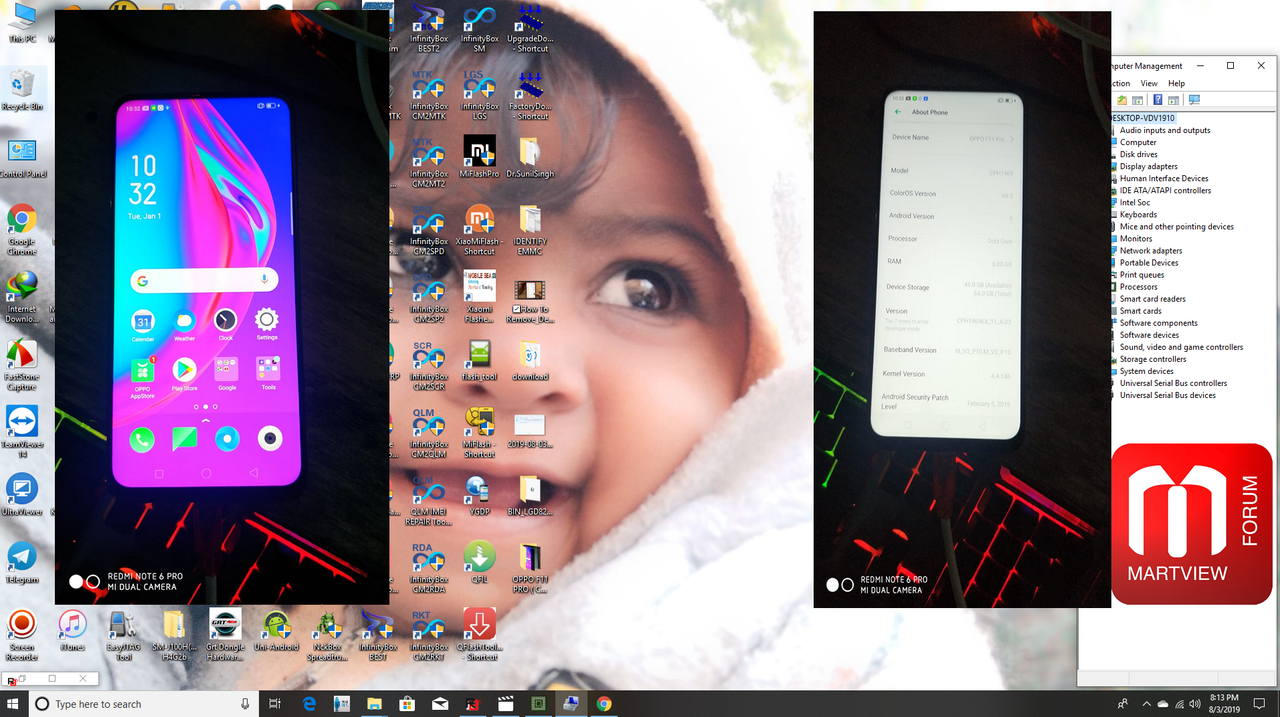Open the InfinityBox CM2SPD shortcut
The image size is (1280, 717).
429,230
